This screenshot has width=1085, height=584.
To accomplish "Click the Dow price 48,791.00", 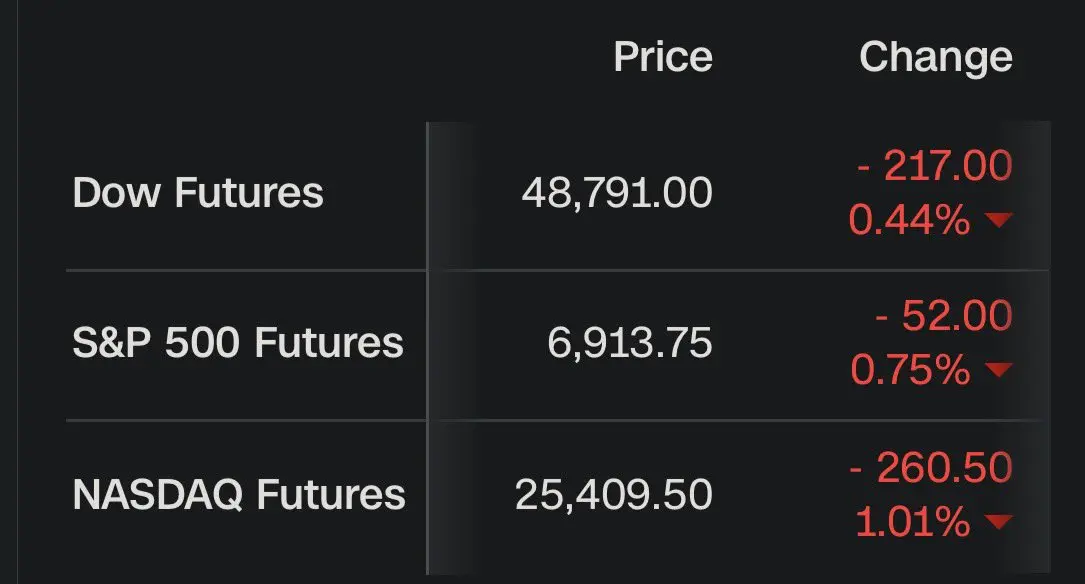I will pos(617,193).
